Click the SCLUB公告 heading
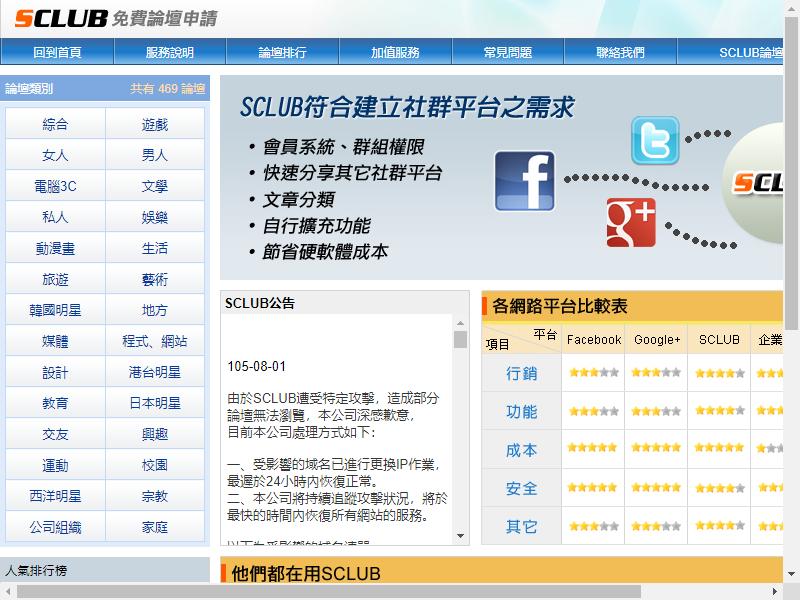 click(x=260, y=303)
